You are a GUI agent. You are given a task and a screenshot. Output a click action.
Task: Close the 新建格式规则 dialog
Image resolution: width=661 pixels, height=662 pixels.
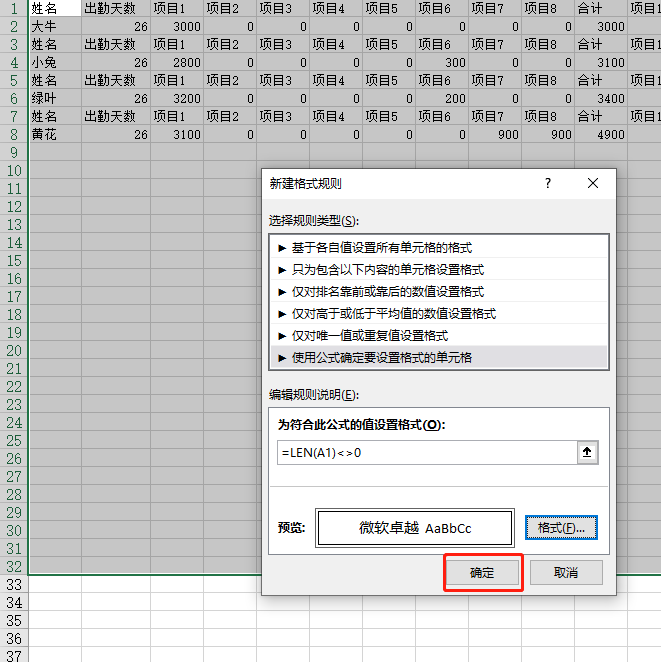593,183
